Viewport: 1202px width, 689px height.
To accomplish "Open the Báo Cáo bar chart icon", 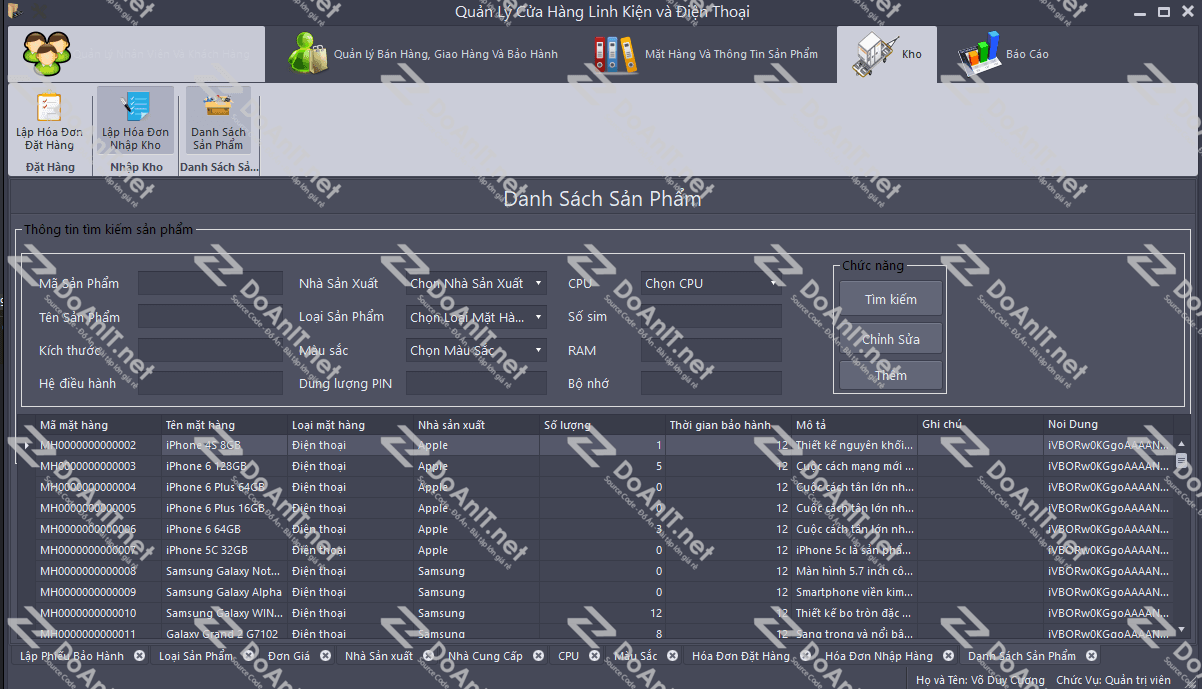I will pyautogui.click(x=978, y=54).
